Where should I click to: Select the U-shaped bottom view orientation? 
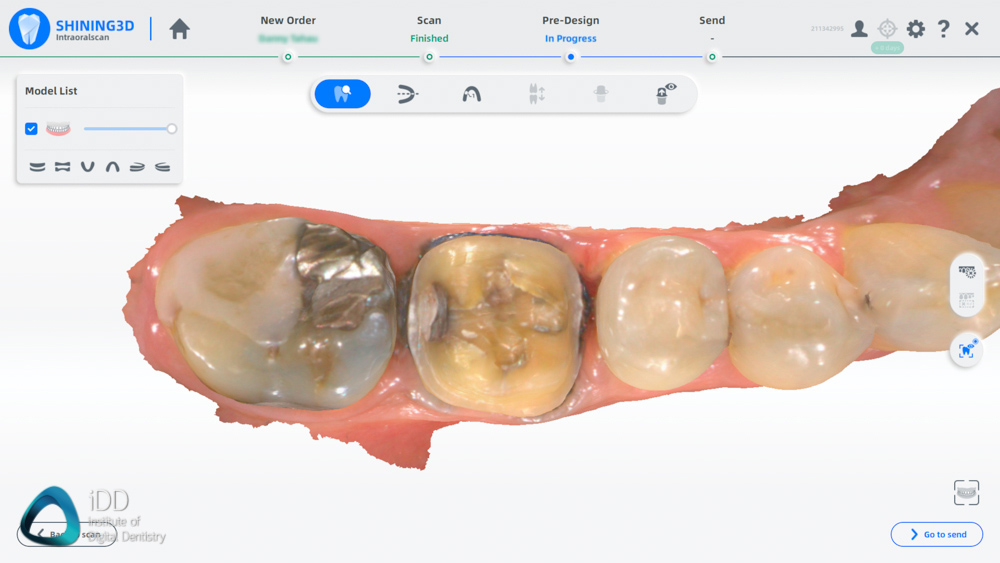(87, 167)
